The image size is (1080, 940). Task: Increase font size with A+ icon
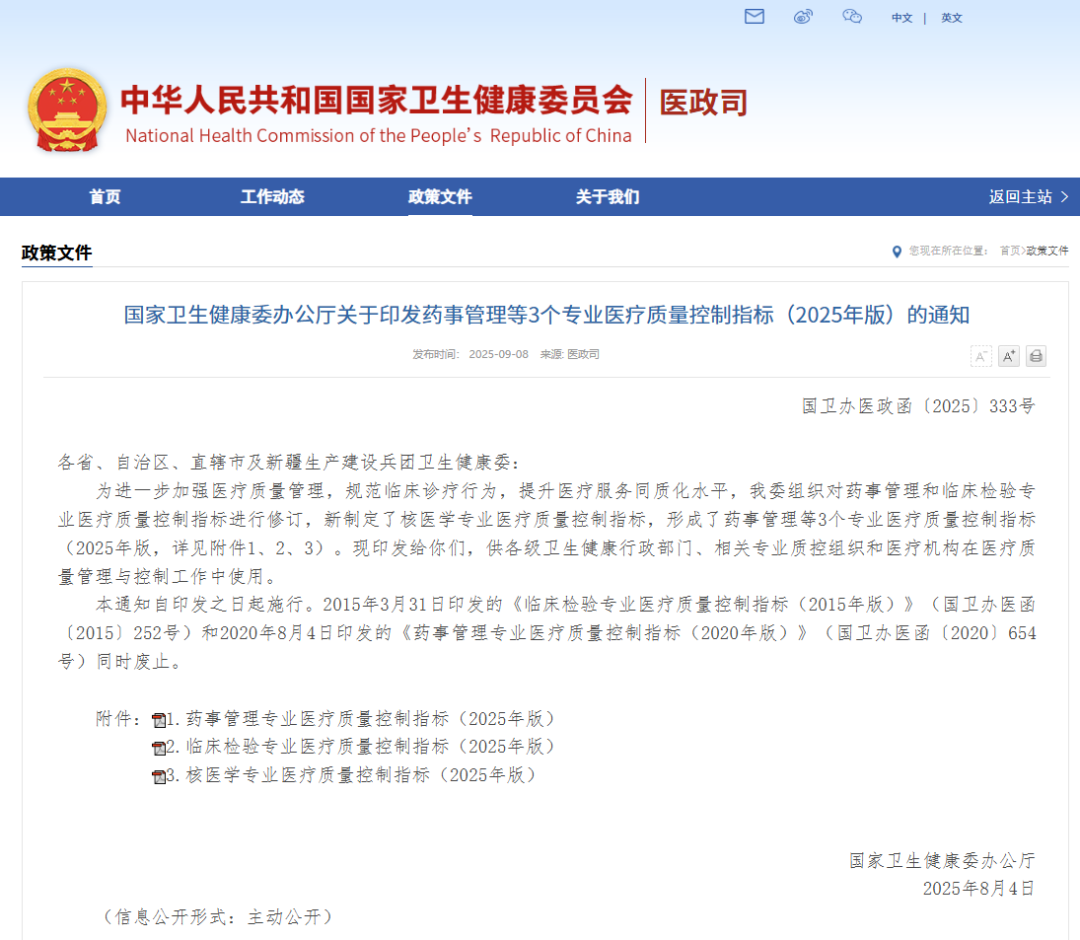pyautogui.click(x=1008, y=356)
